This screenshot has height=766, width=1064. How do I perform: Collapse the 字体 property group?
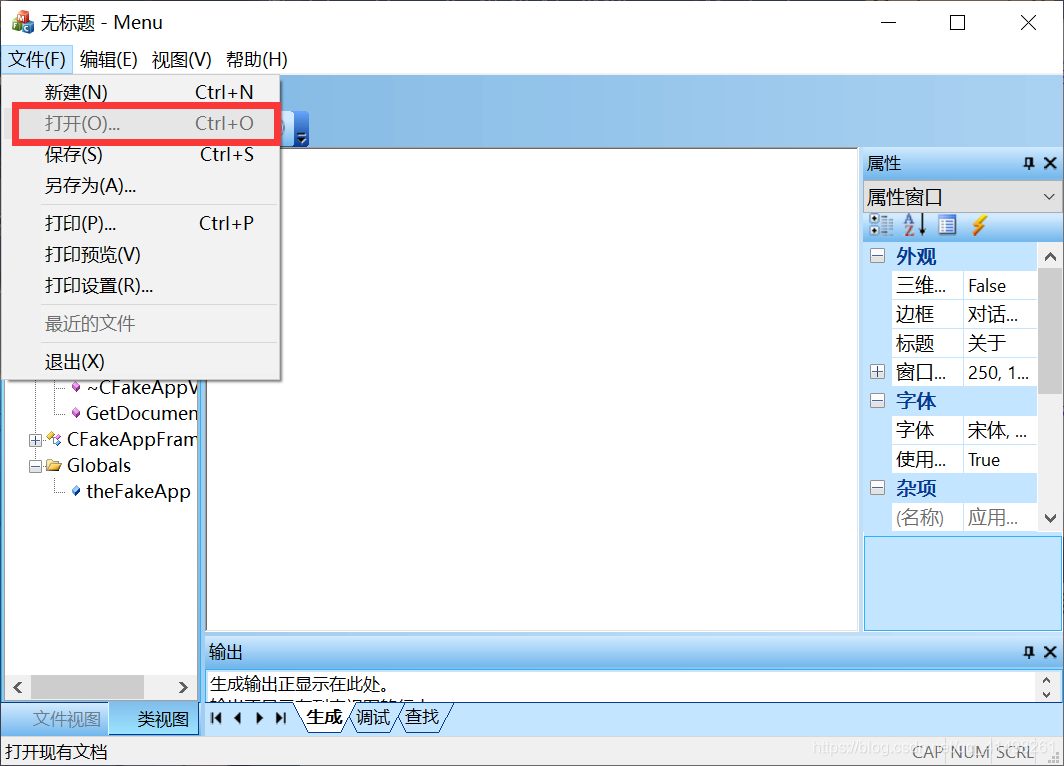pos(877,400)
